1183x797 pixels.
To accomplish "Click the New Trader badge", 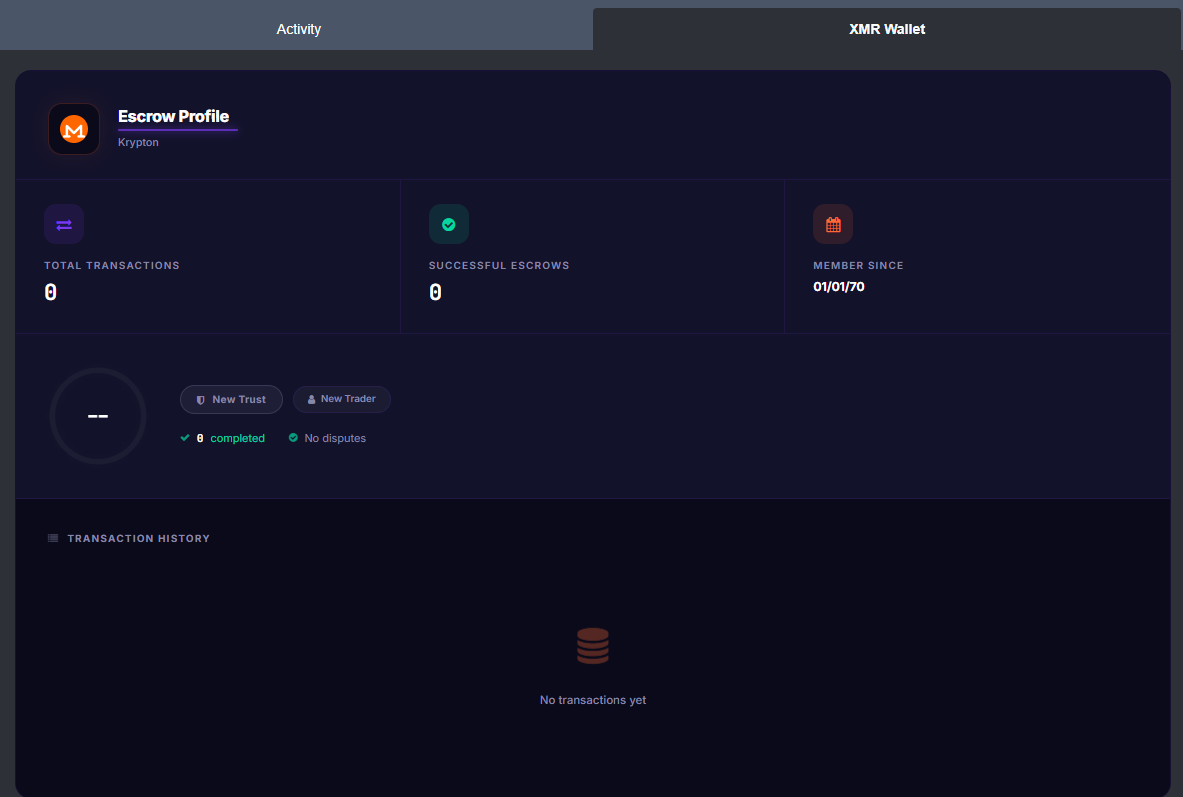I will [x=342, y=399].
